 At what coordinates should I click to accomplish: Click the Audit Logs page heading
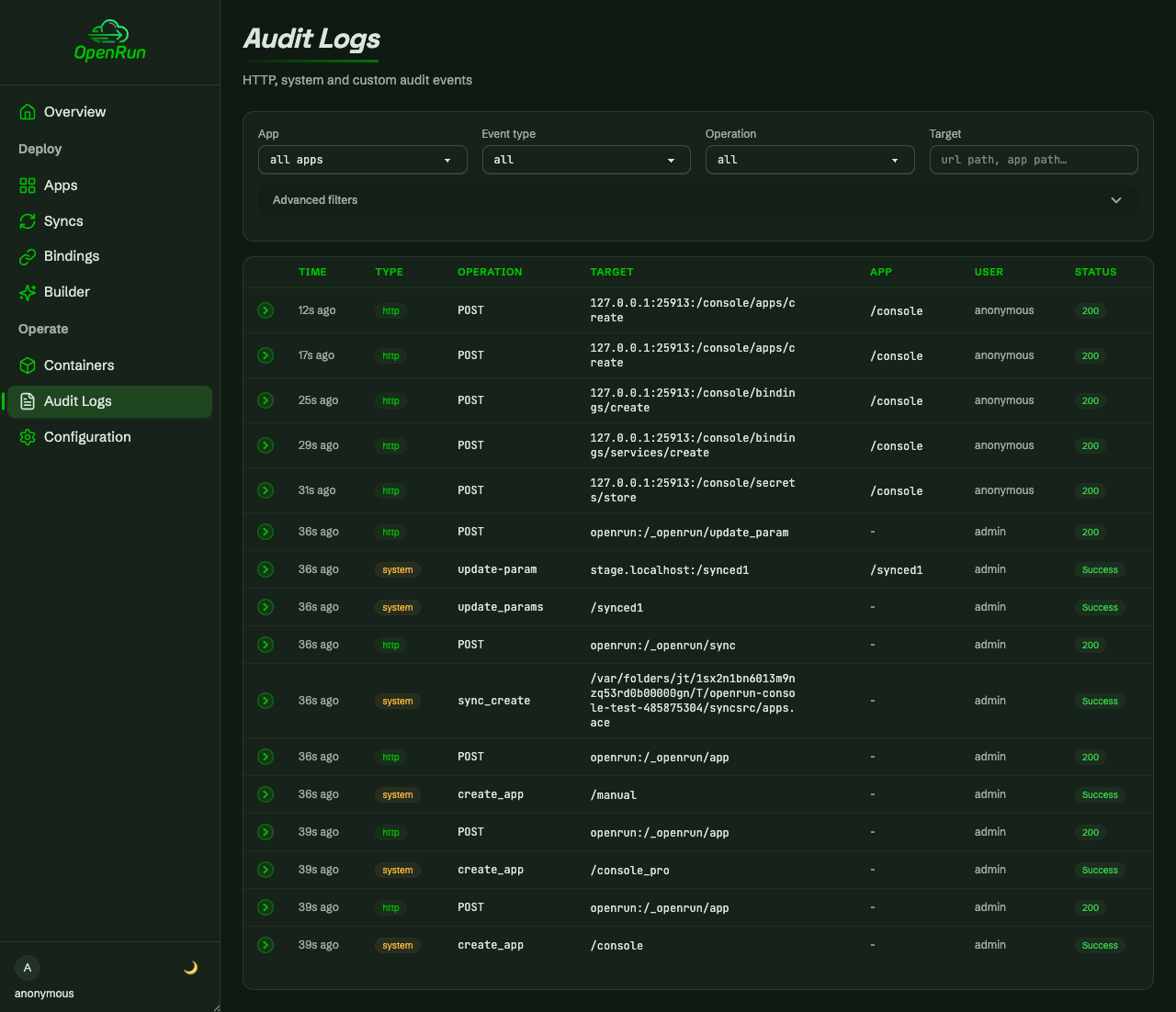pos(311,39)
